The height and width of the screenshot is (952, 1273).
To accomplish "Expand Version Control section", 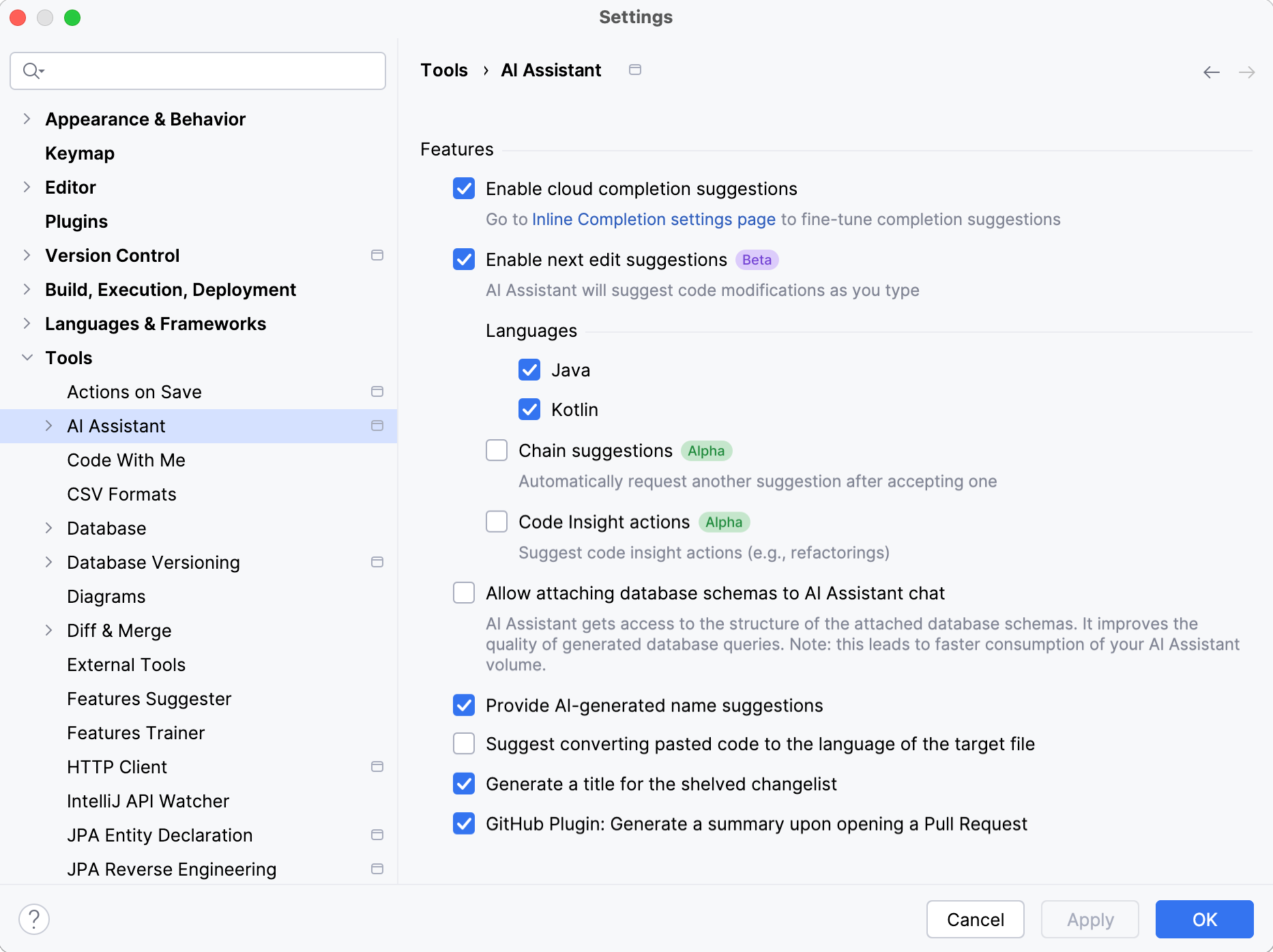I will point(27,255).
